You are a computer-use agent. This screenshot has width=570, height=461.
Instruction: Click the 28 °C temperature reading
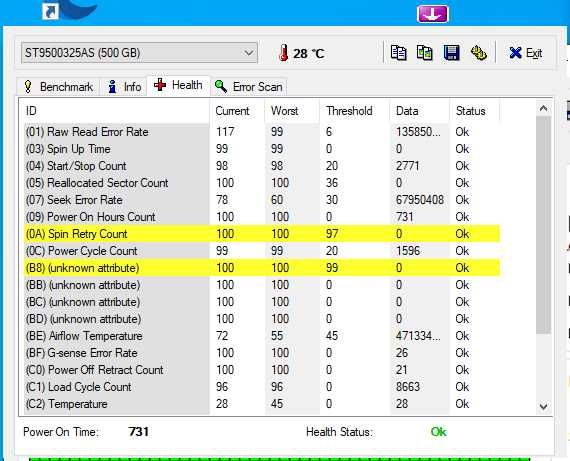[x=308, y=54]
